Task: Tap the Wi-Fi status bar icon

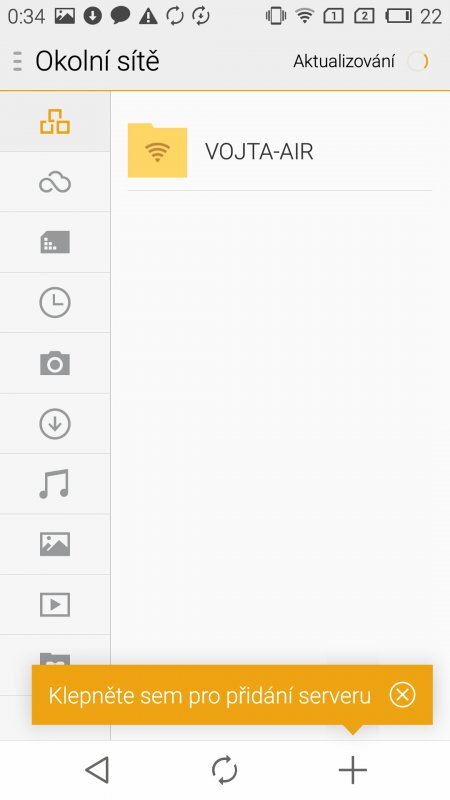Action: (305, 16)
